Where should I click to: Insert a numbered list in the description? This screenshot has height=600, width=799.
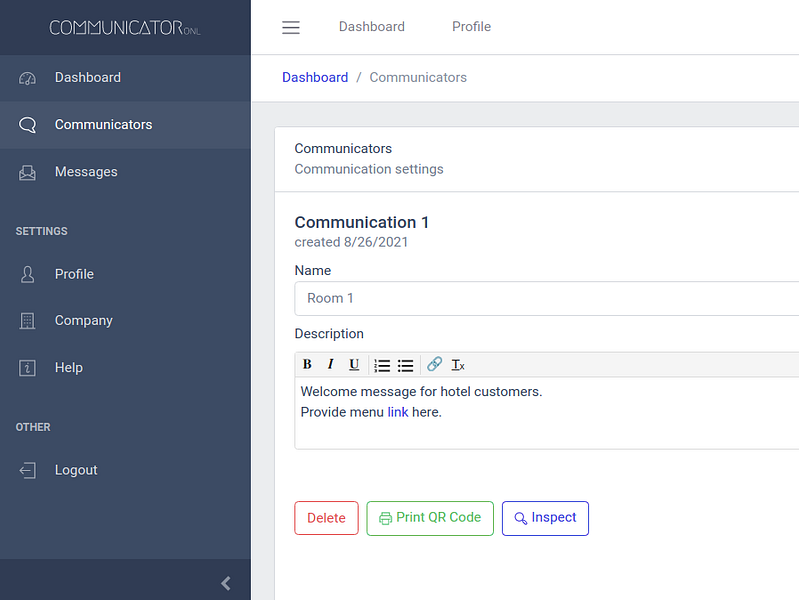point(382,365)
